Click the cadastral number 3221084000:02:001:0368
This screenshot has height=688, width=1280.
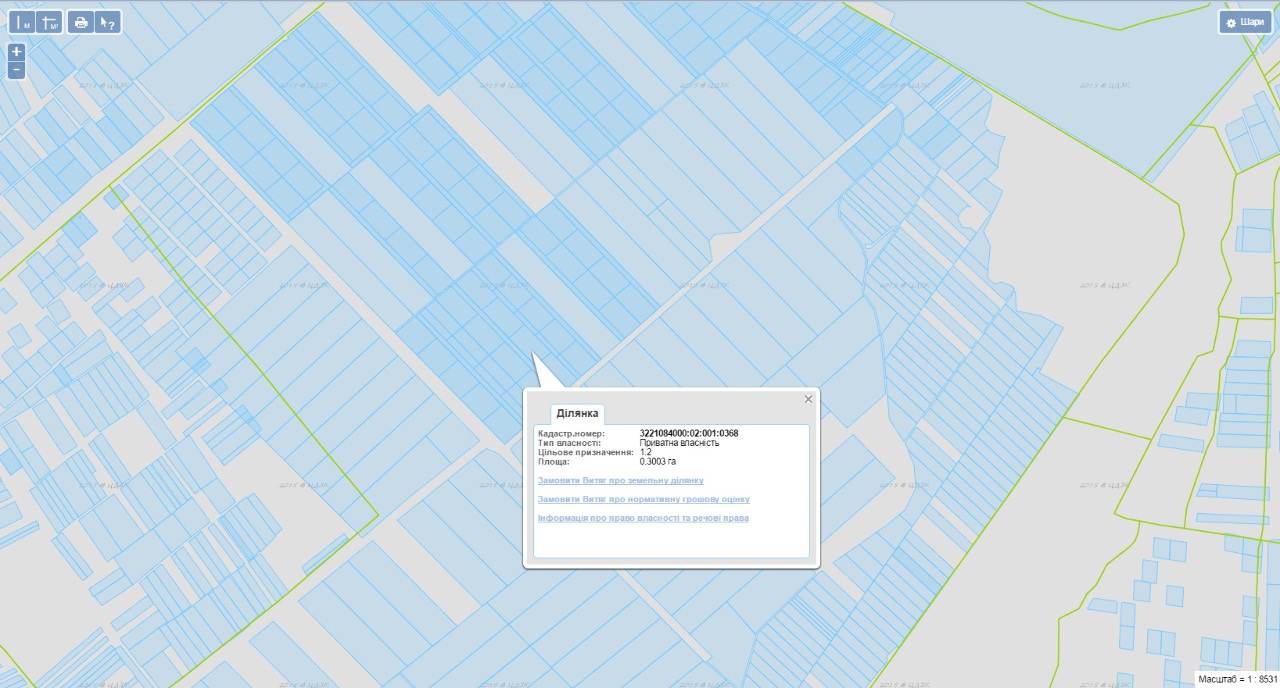(688, 433)
